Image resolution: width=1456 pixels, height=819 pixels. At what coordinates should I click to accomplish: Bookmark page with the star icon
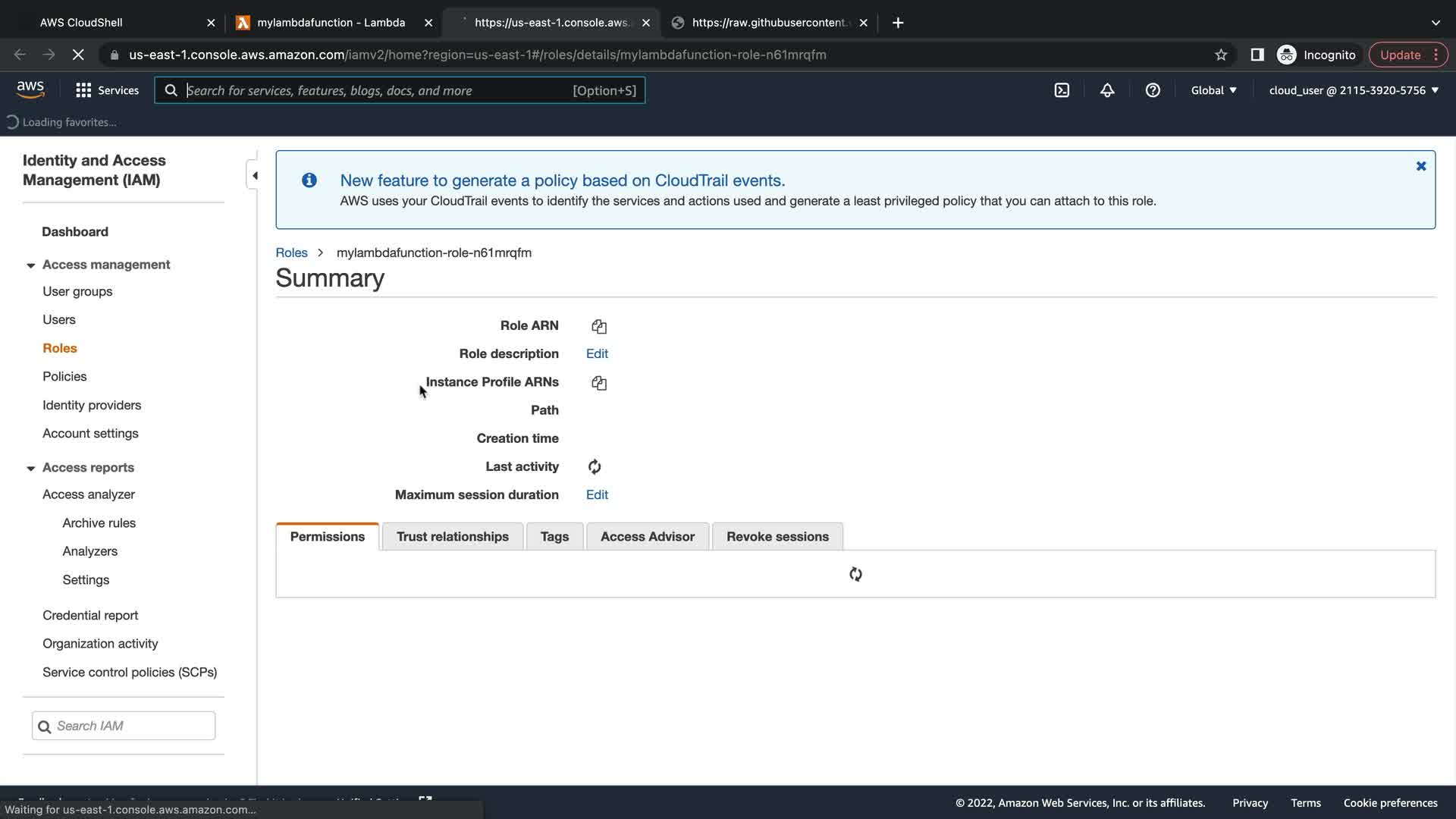(x=1221, y=55)
